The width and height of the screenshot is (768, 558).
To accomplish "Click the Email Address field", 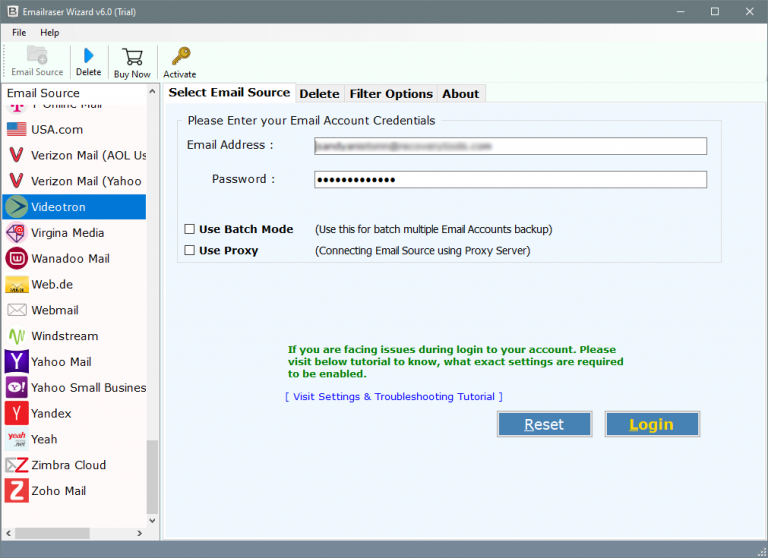I will click(x=510, y=146).
